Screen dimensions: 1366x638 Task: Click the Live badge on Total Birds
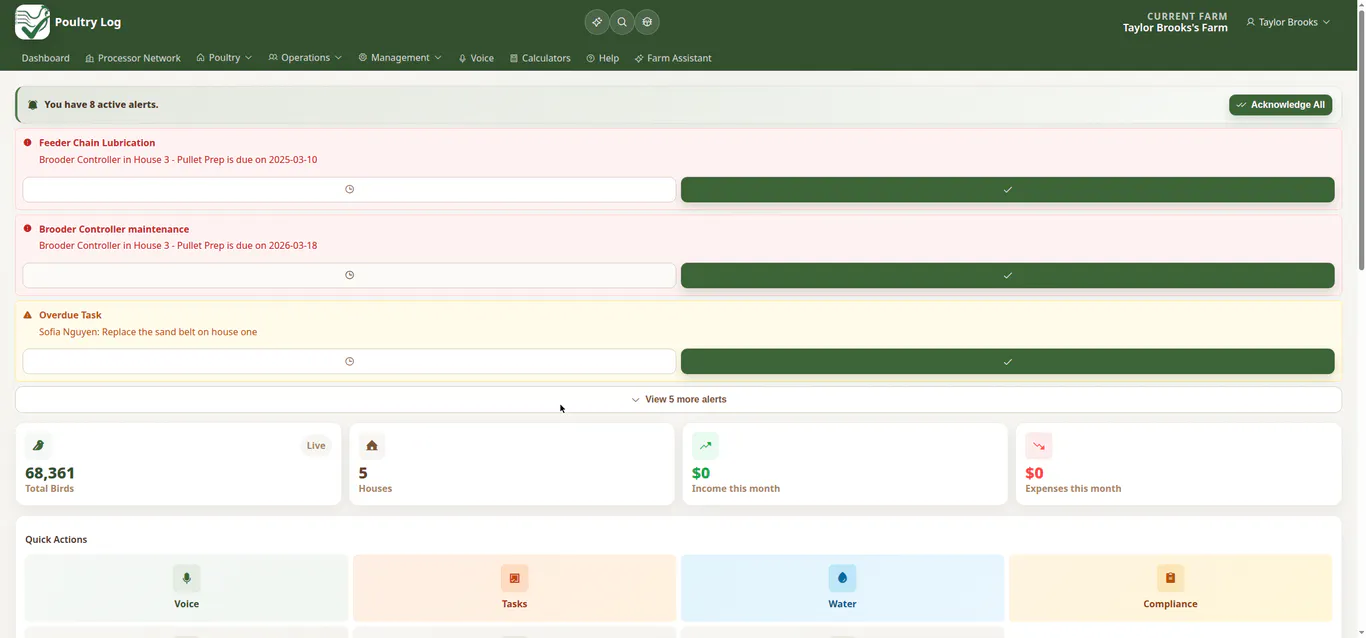coord(316,446)
